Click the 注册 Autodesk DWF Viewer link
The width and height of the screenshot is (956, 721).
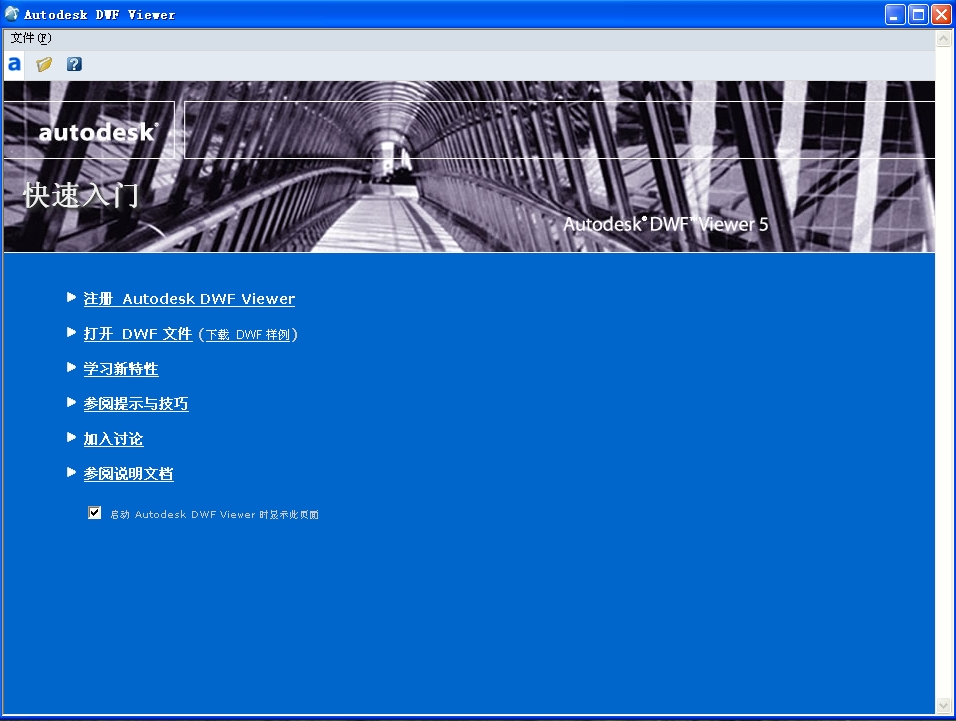189,299
